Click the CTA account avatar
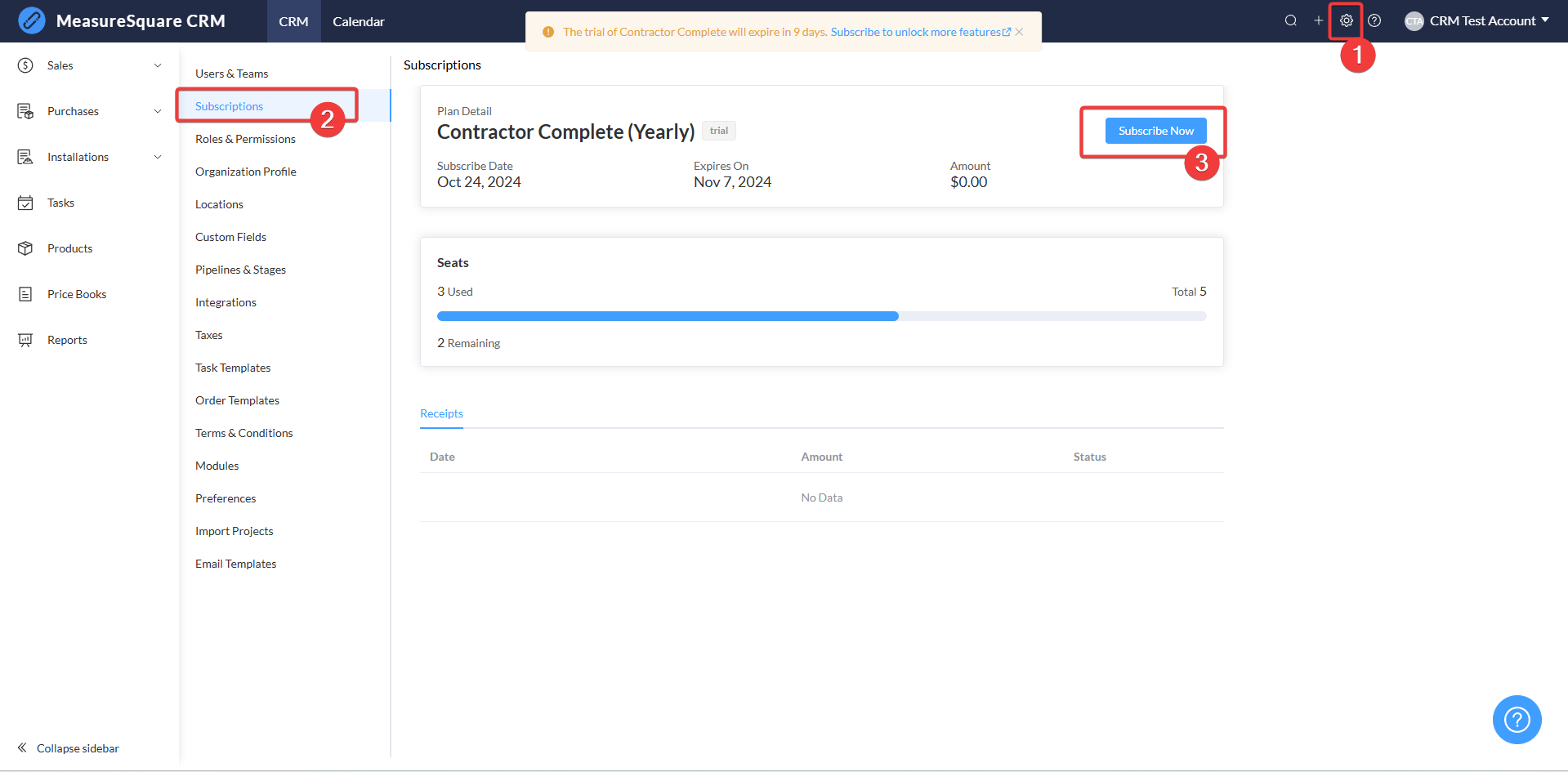The width and height of the screenshot is (1568, 772). 1414,21
